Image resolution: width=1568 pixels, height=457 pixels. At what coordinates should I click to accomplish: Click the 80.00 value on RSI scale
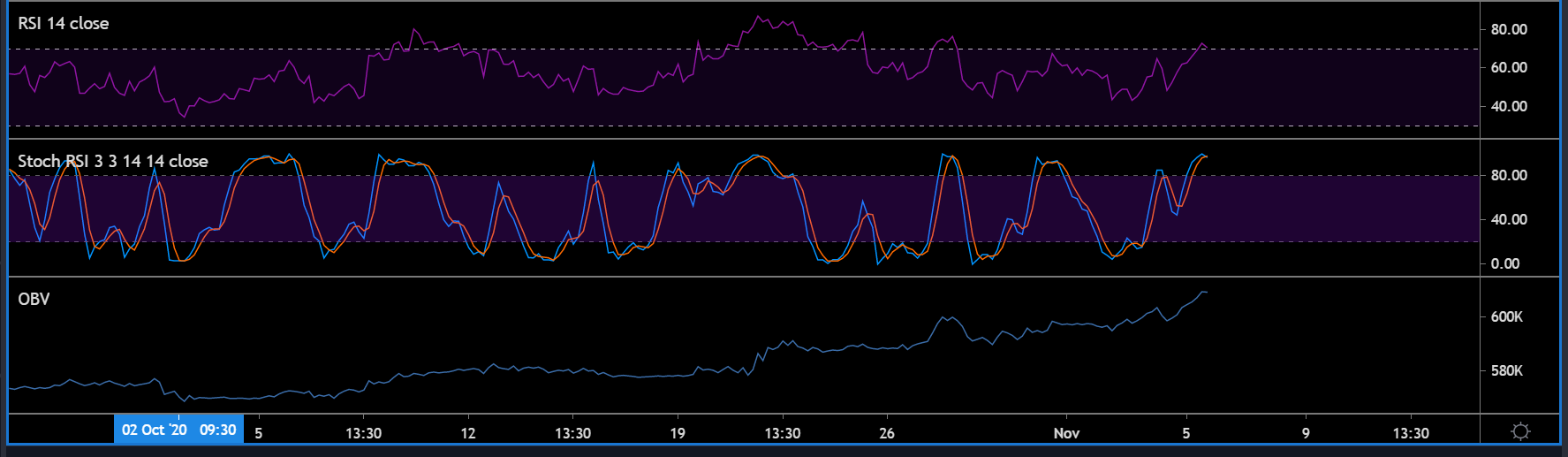click(x=1509, y=29)
